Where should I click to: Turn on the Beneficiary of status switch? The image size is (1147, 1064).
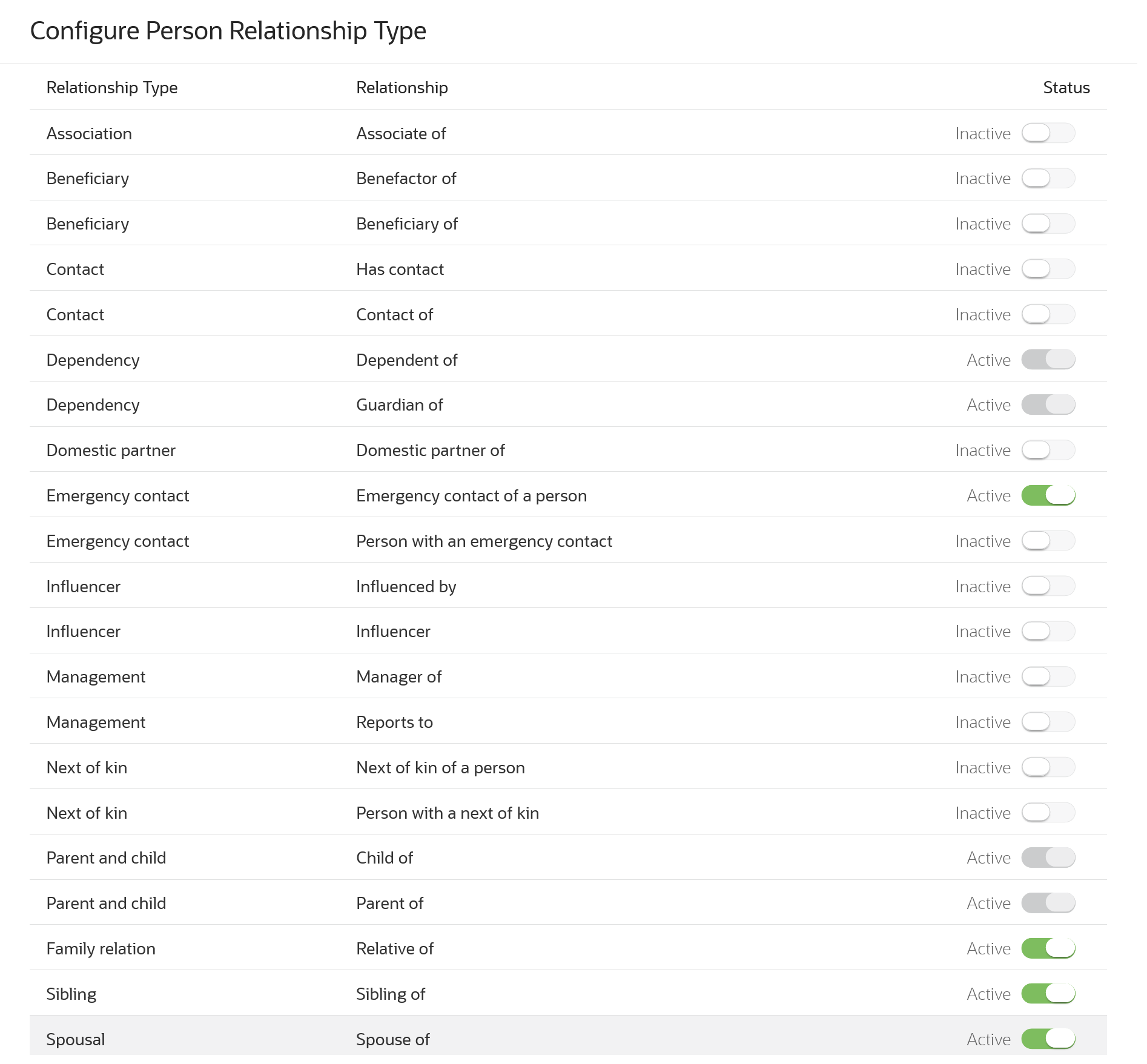[1048, 223]
